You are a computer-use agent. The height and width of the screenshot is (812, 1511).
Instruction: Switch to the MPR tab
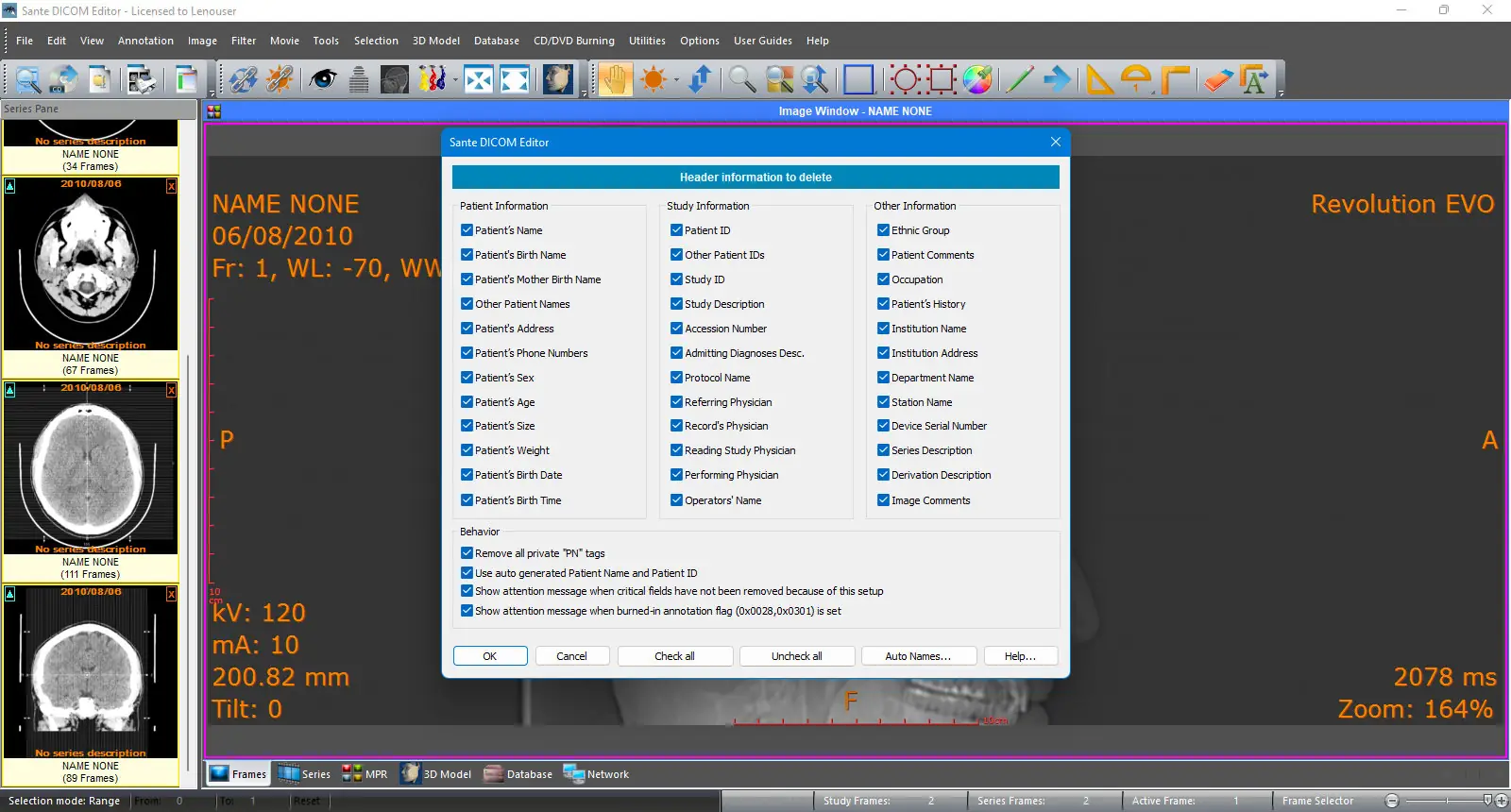[x=365, y=774]
